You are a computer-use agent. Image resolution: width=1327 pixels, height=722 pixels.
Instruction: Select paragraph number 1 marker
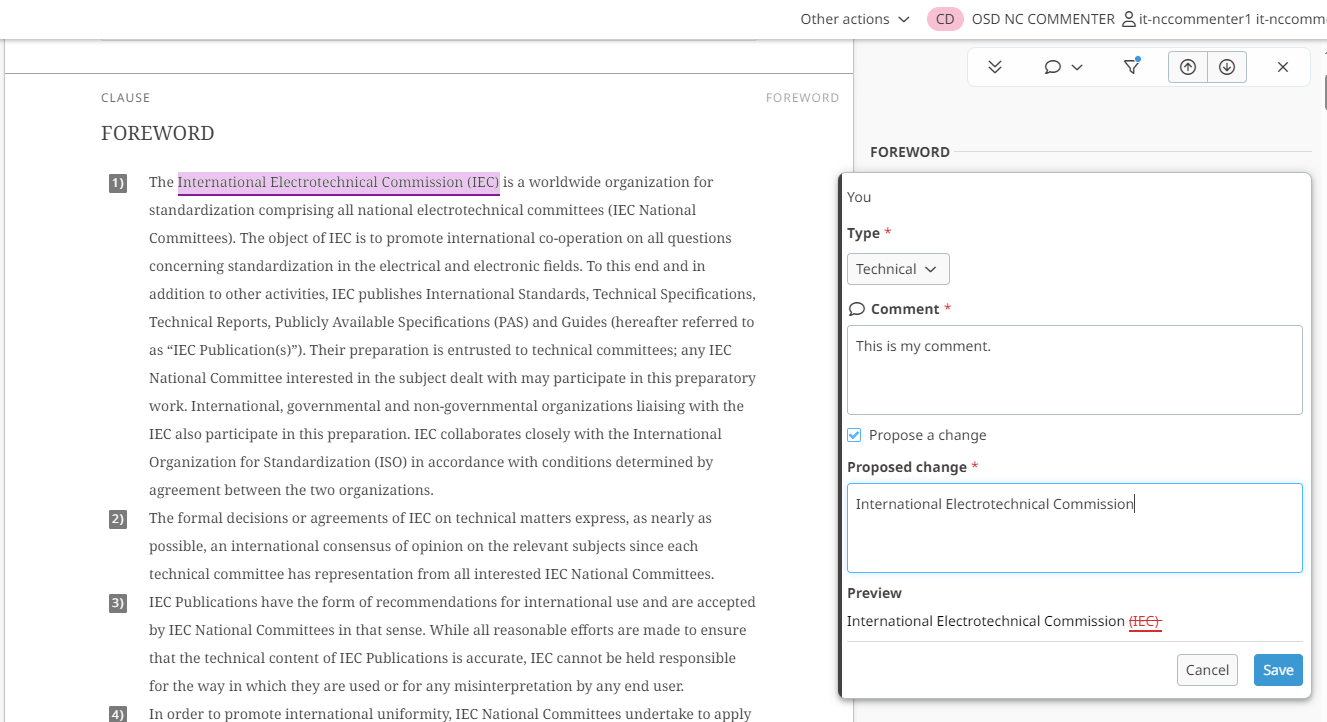[118, 183]
